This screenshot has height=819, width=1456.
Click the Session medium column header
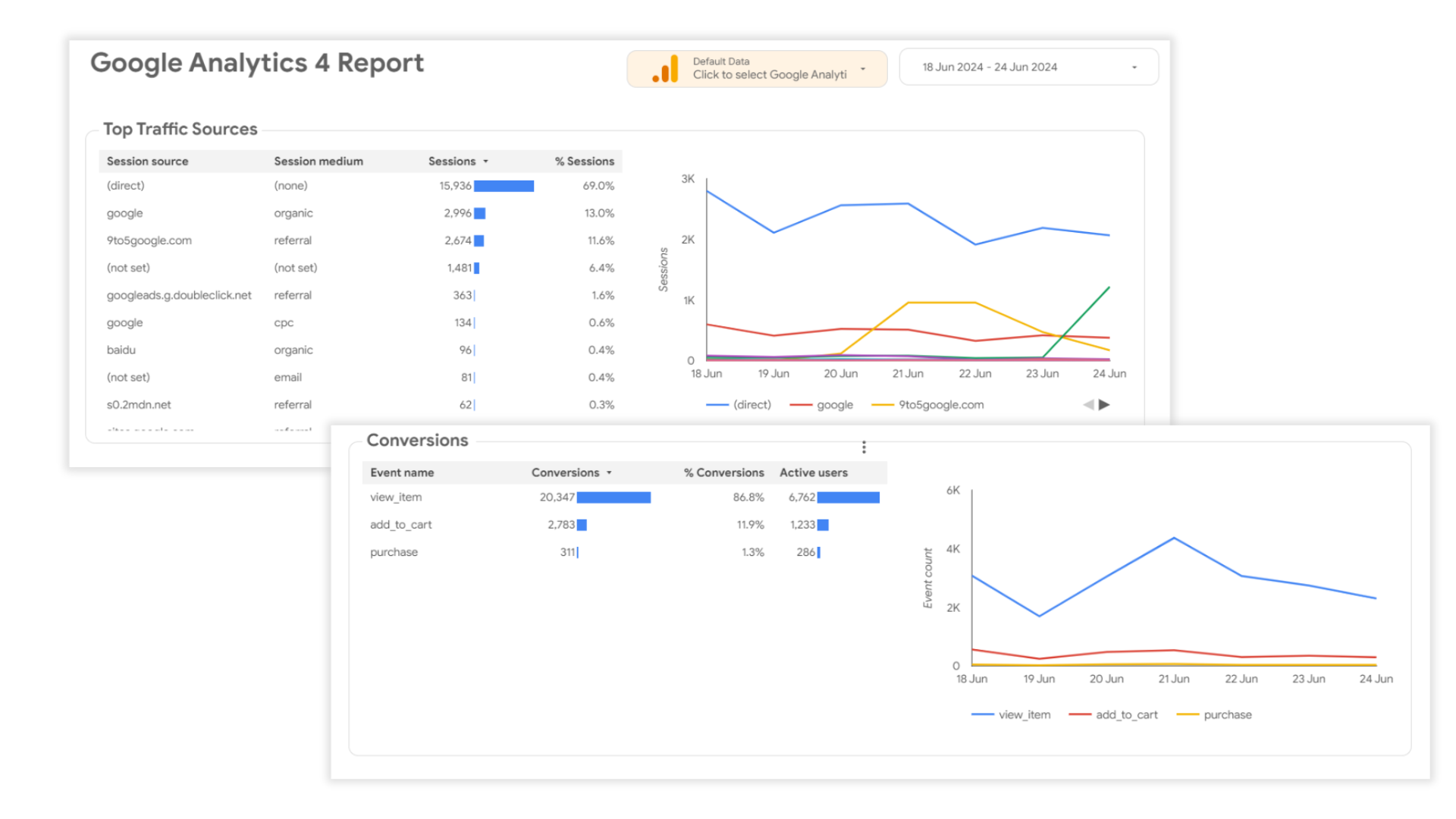(318, 162)
